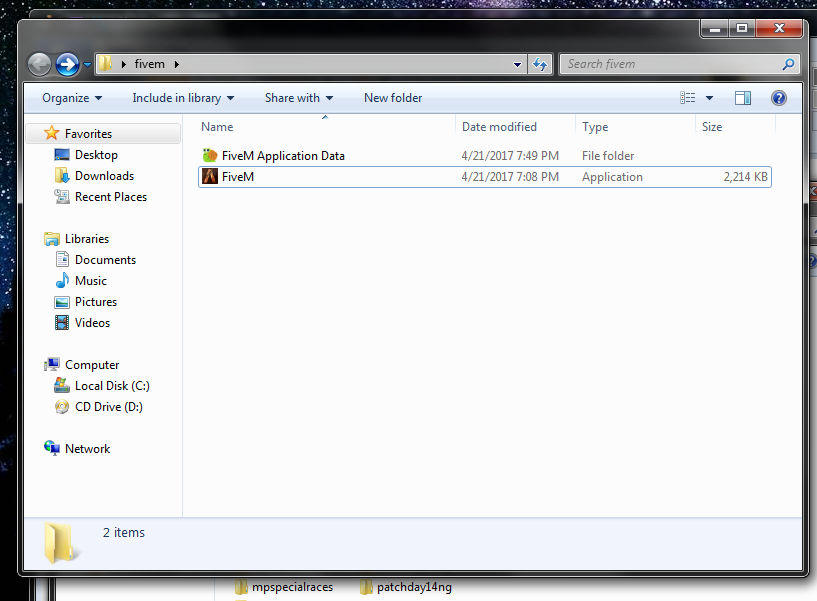
Task: Open Recent Places
Action: 111,197
